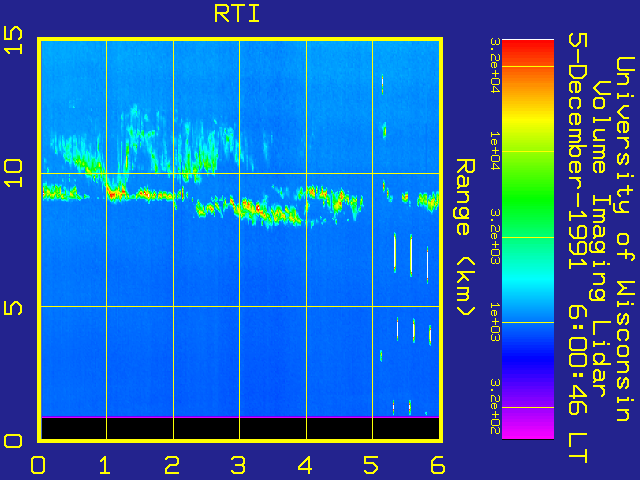
Task: Select the '5-December-1991 6:00:46 LT' timestamp
Action: (x=578, y=248)
